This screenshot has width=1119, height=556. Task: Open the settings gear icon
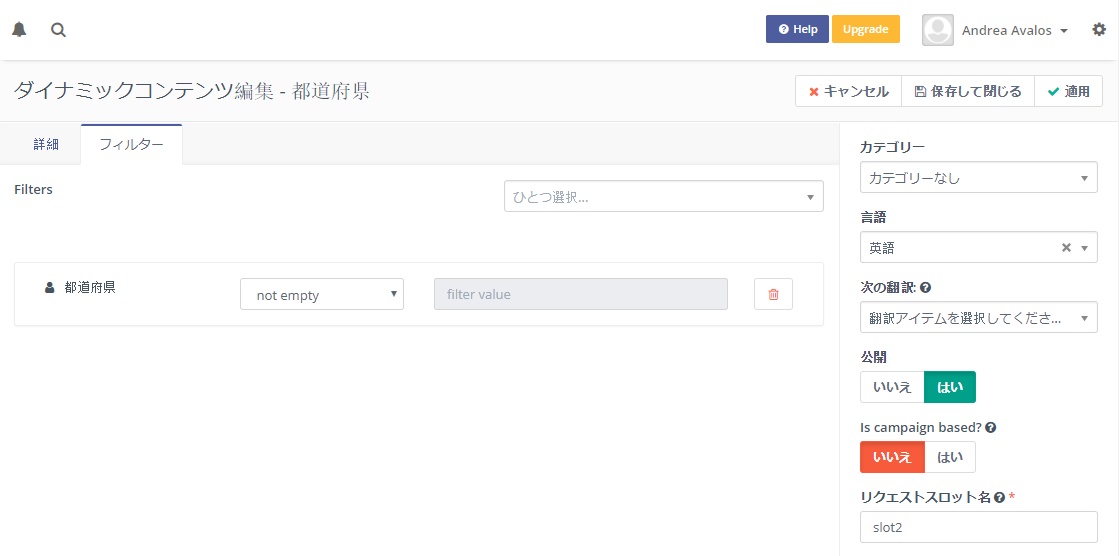coord(1099,30)
